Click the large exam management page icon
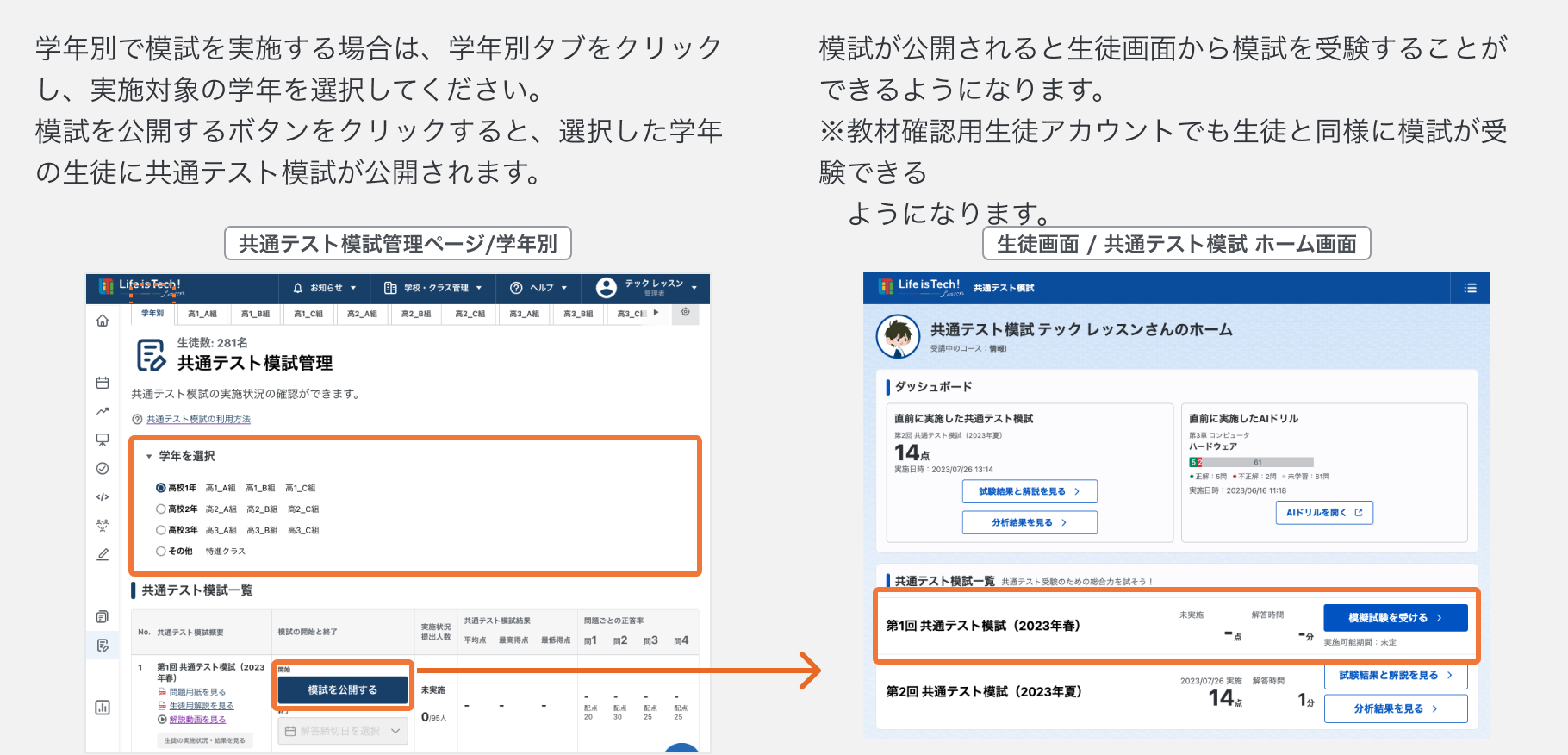The height and width of the screenshot is (755, 1568). point(152,354)
